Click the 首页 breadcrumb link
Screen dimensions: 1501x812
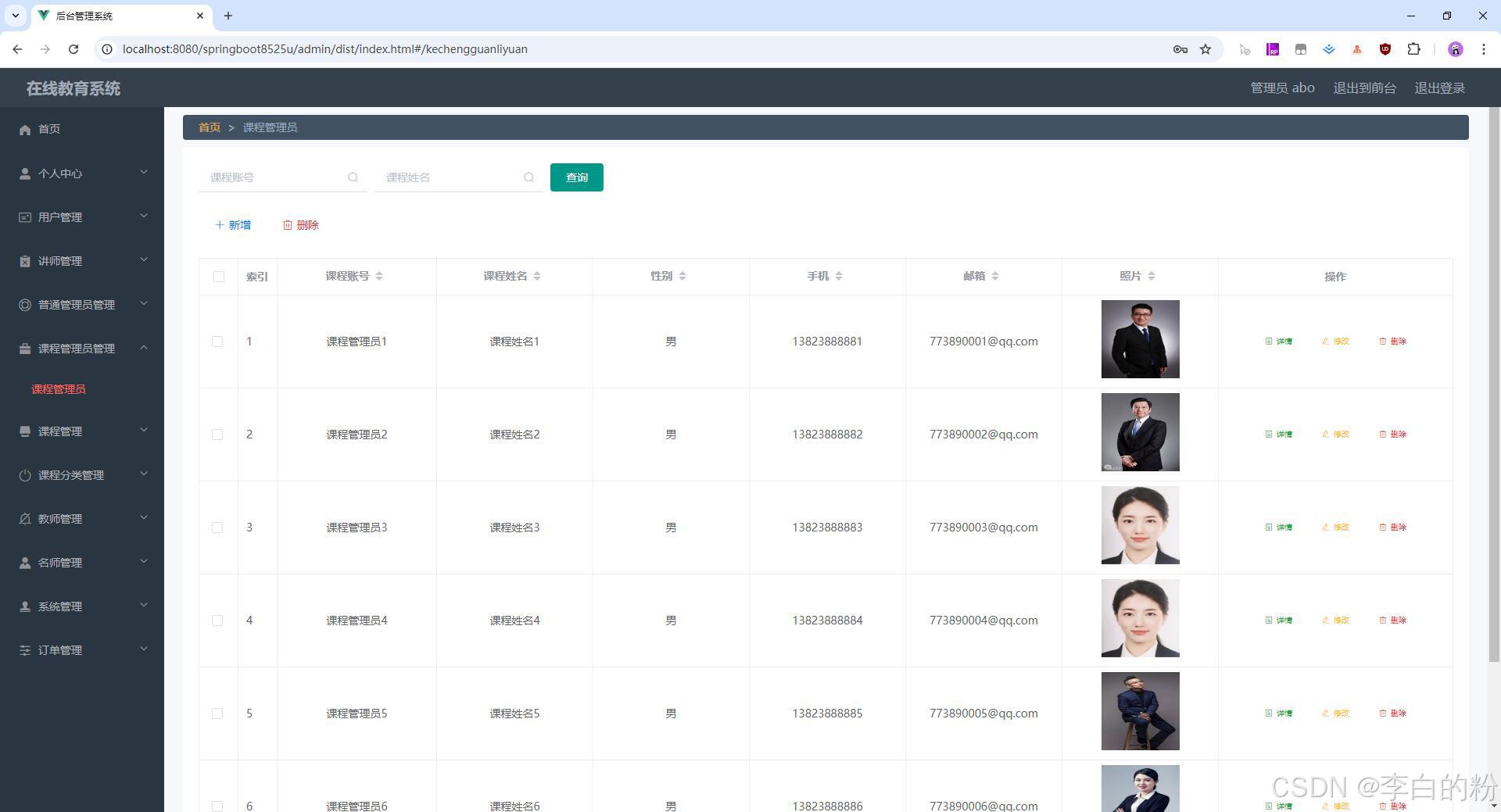point(210,127)
